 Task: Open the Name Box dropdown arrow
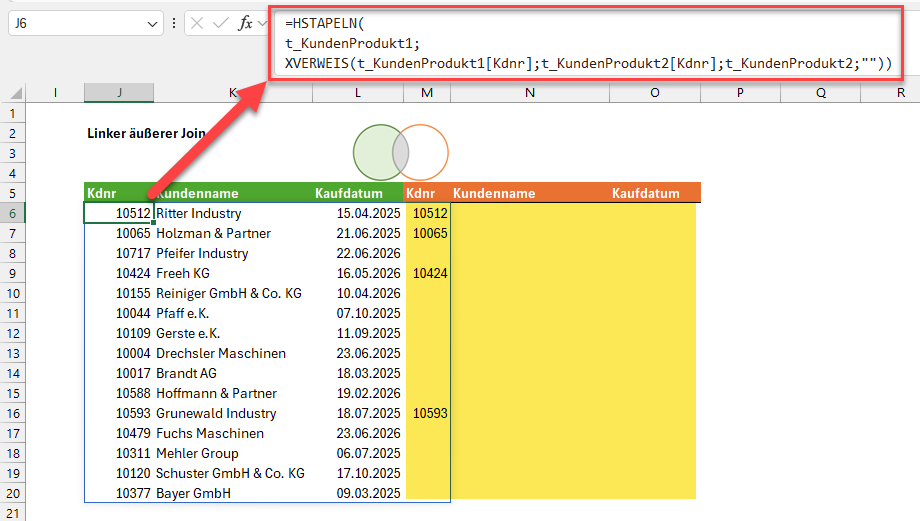coord(152,23)
